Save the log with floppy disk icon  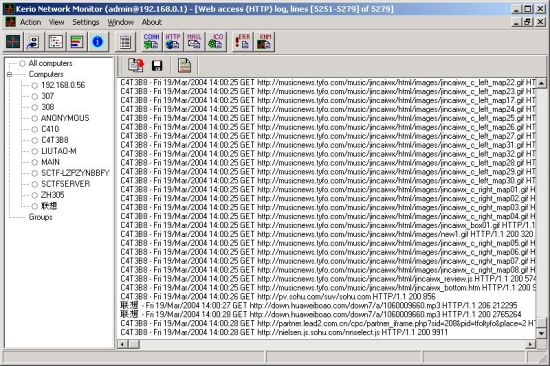(157, 66)
